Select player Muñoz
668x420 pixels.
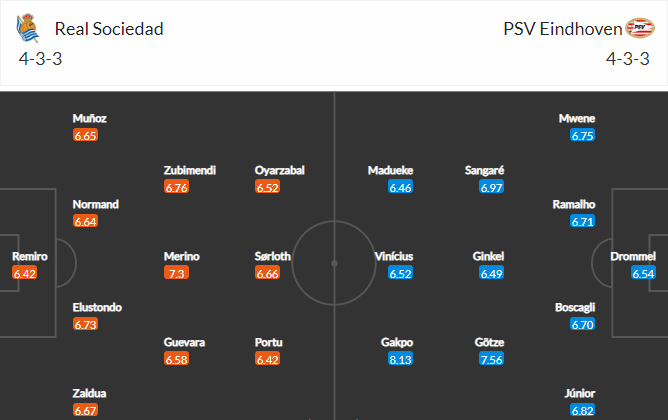[x=89, y=118]
